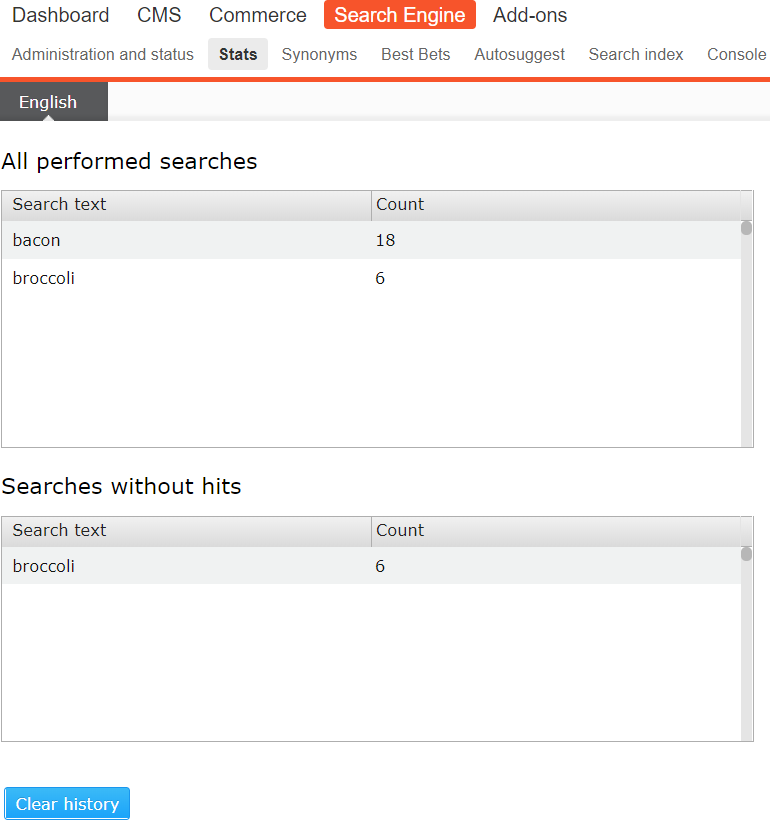Switch to the Search index tab
The width and height of the screenshot is (770, 830).
coord(636,54)
